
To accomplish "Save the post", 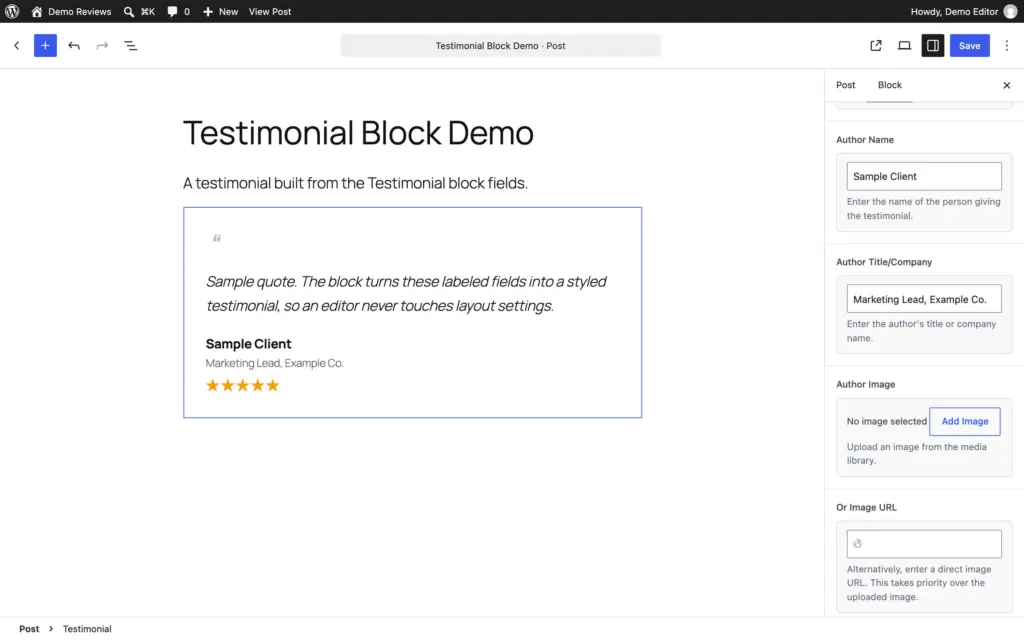I will click(x=969, y=46).
